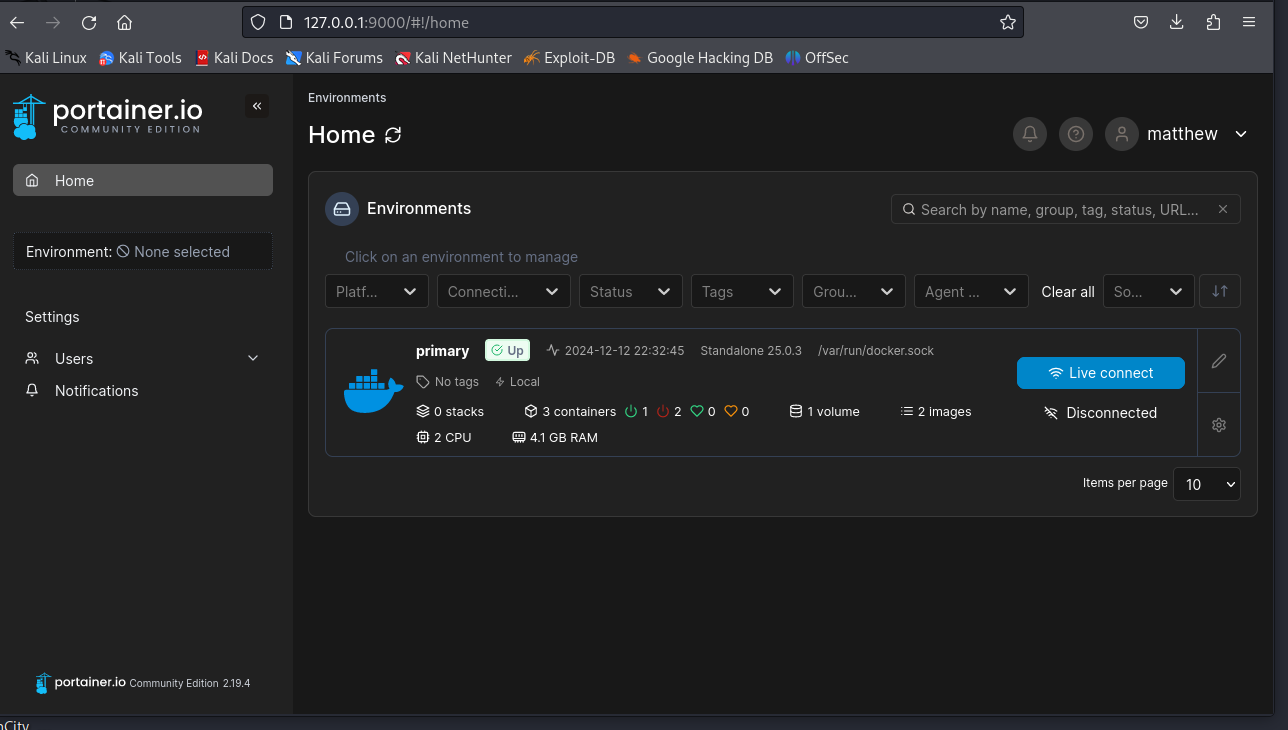
Task: Open the Agent Version filter dropdown
Action: coord(971,291)
